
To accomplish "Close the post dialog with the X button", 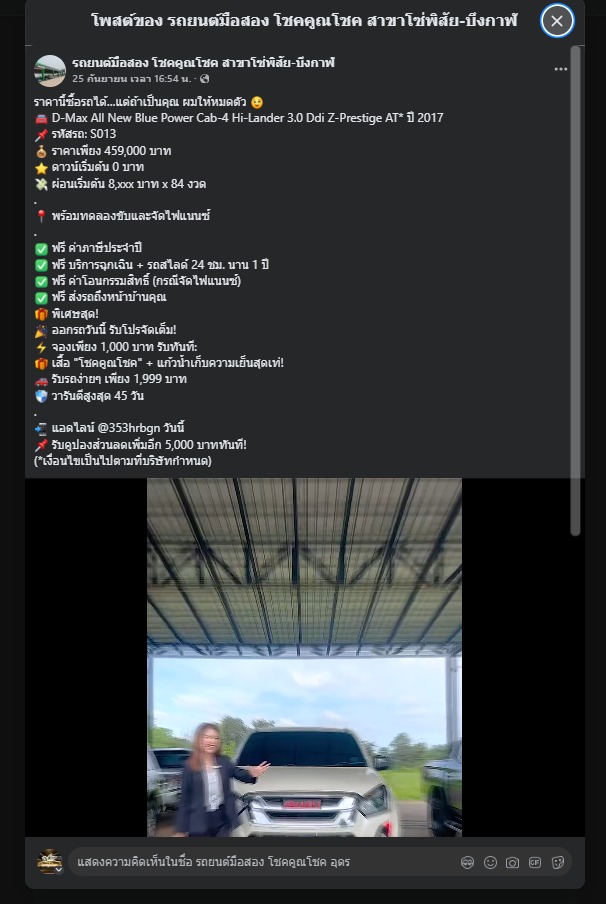I will (x=556, y=21).
